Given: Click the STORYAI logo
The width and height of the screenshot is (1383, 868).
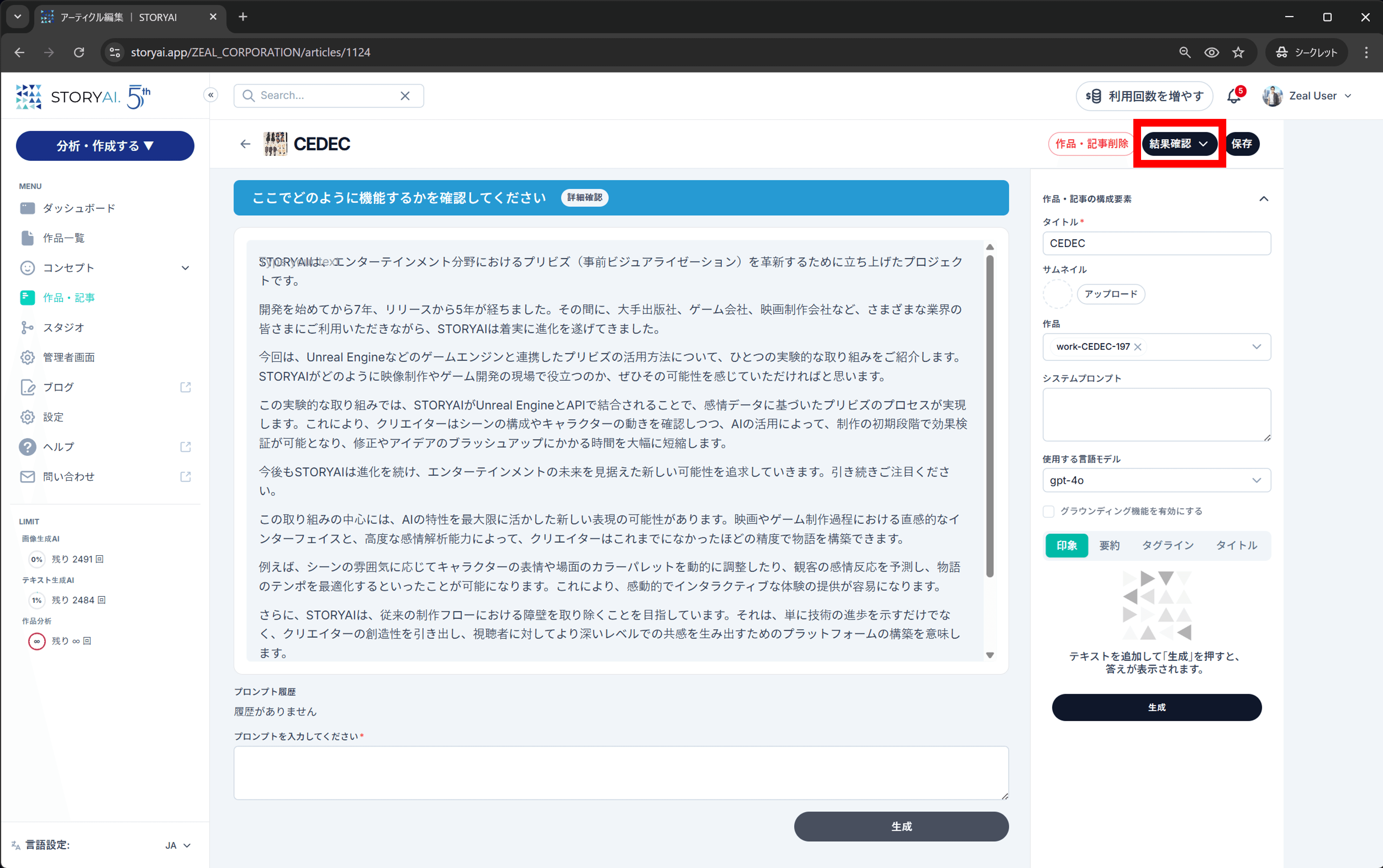Looking at the screenshot, I should tap(83, 96).
